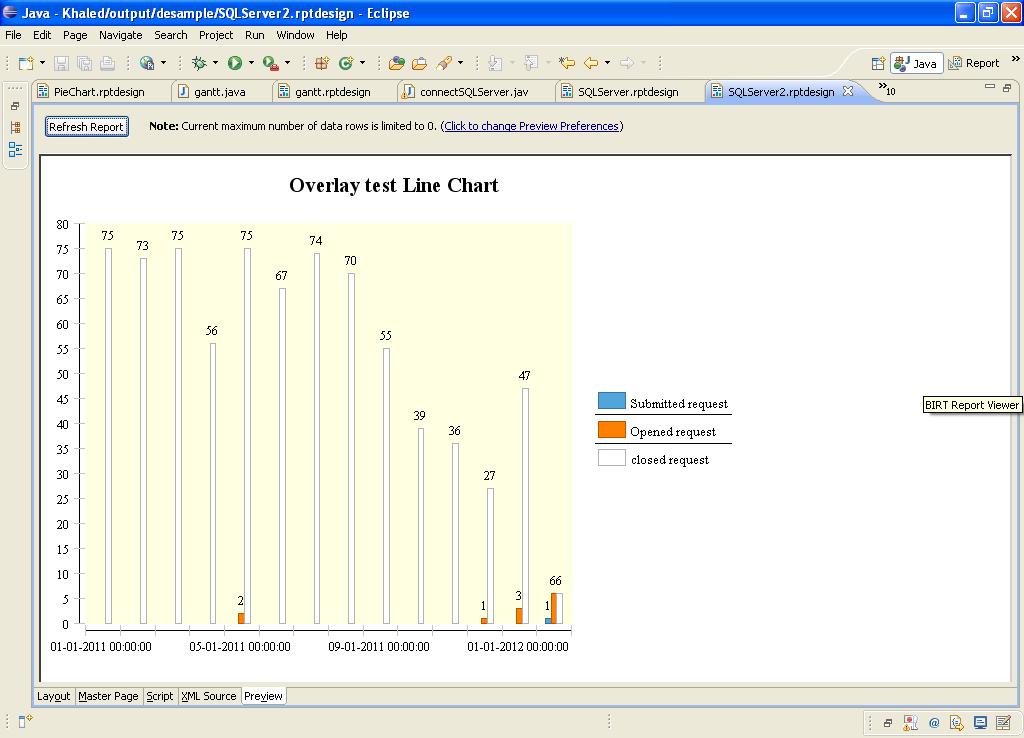Screen dimensions: 1024x738
Task: Open the Problems view in bottom trim
Action: [x=910, y=722]
